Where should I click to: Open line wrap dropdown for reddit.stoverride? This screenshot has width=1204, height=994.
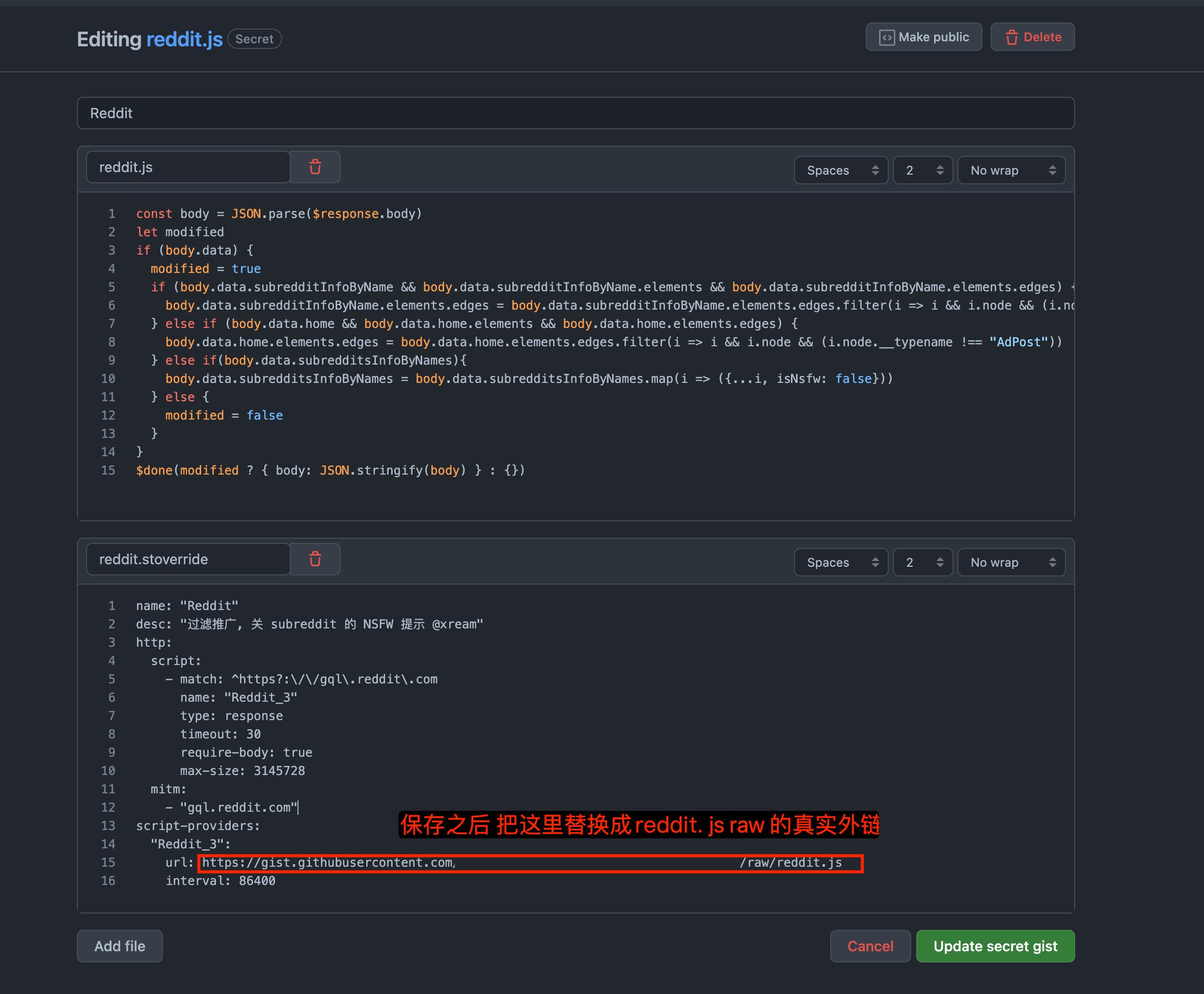1011,563
